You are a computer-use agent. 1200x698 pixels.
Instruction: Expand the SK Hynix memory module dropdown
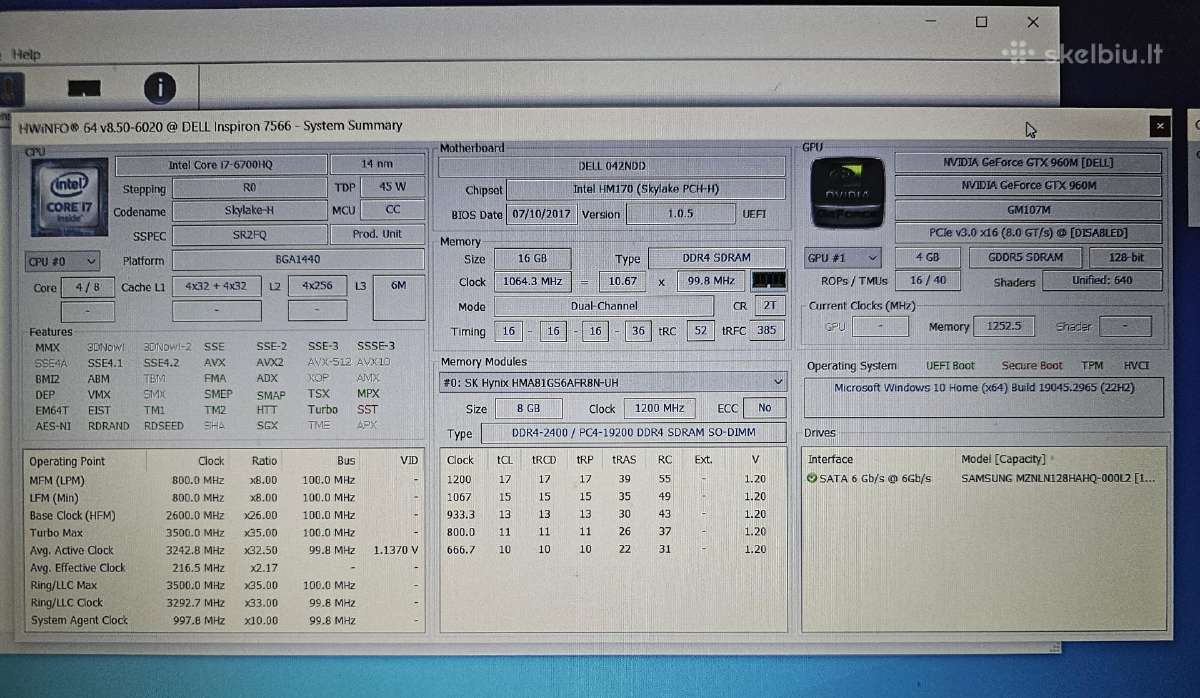tap(612, 382)
